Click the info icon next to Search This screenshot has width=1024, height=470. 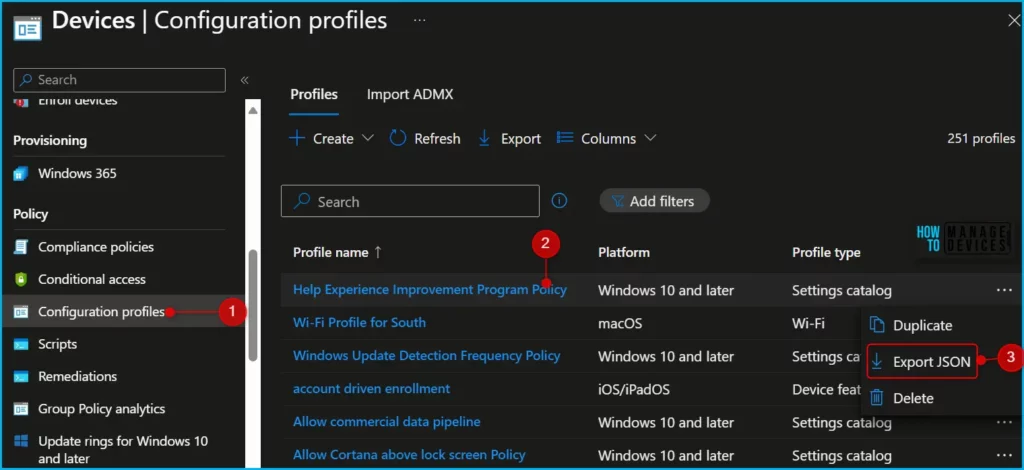560,200
